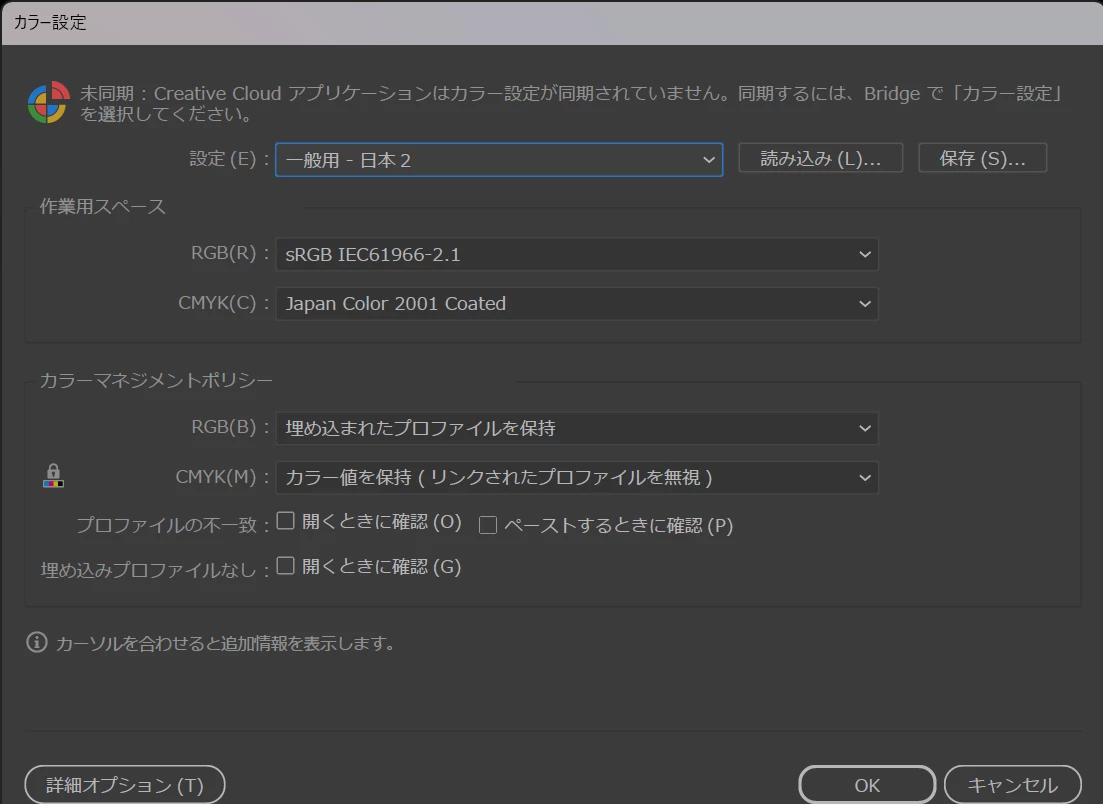
Task: Click the 詳細オプション (T) button
Action: click(x=125, y=784)
